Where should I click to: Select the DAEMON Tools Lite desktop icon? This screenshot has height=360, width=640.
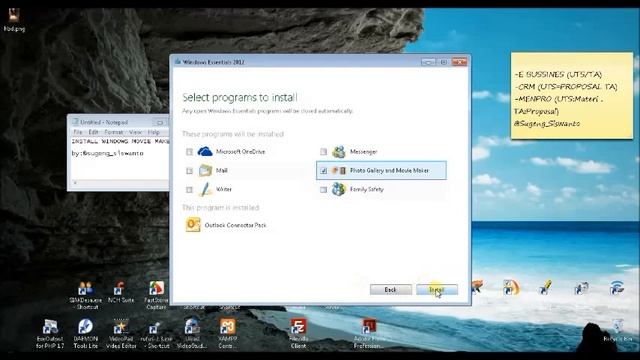pos(86,333)
